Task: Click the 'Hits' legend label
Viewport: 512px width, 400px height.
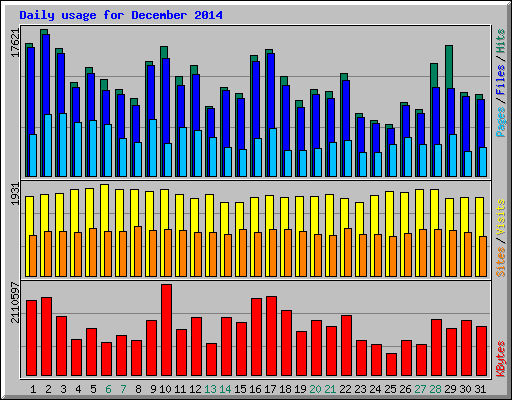Action: tap(501, 41)
